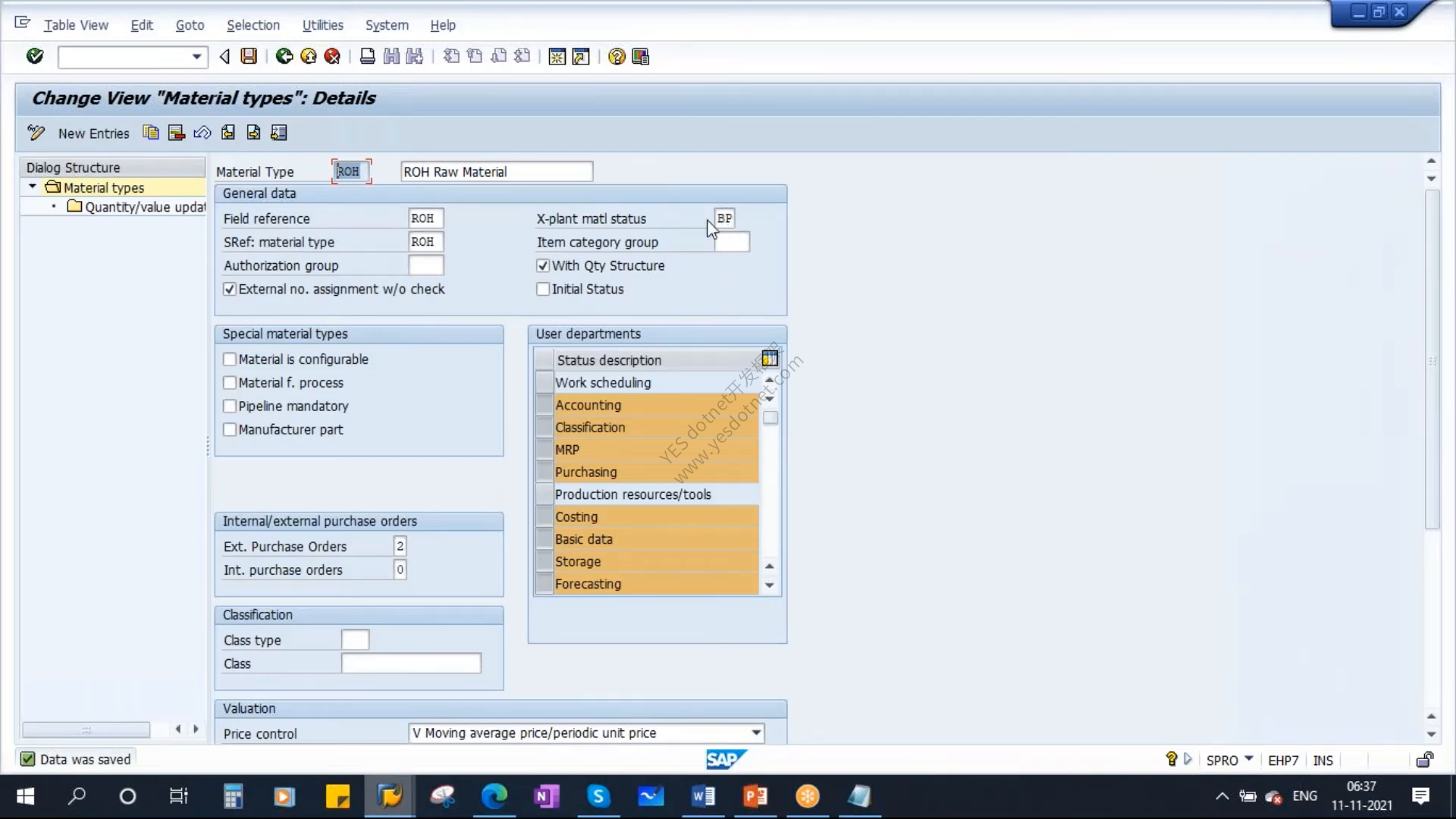Open table settings icon in User departments
Viewport: 1456px width, 819px height.
770,359
